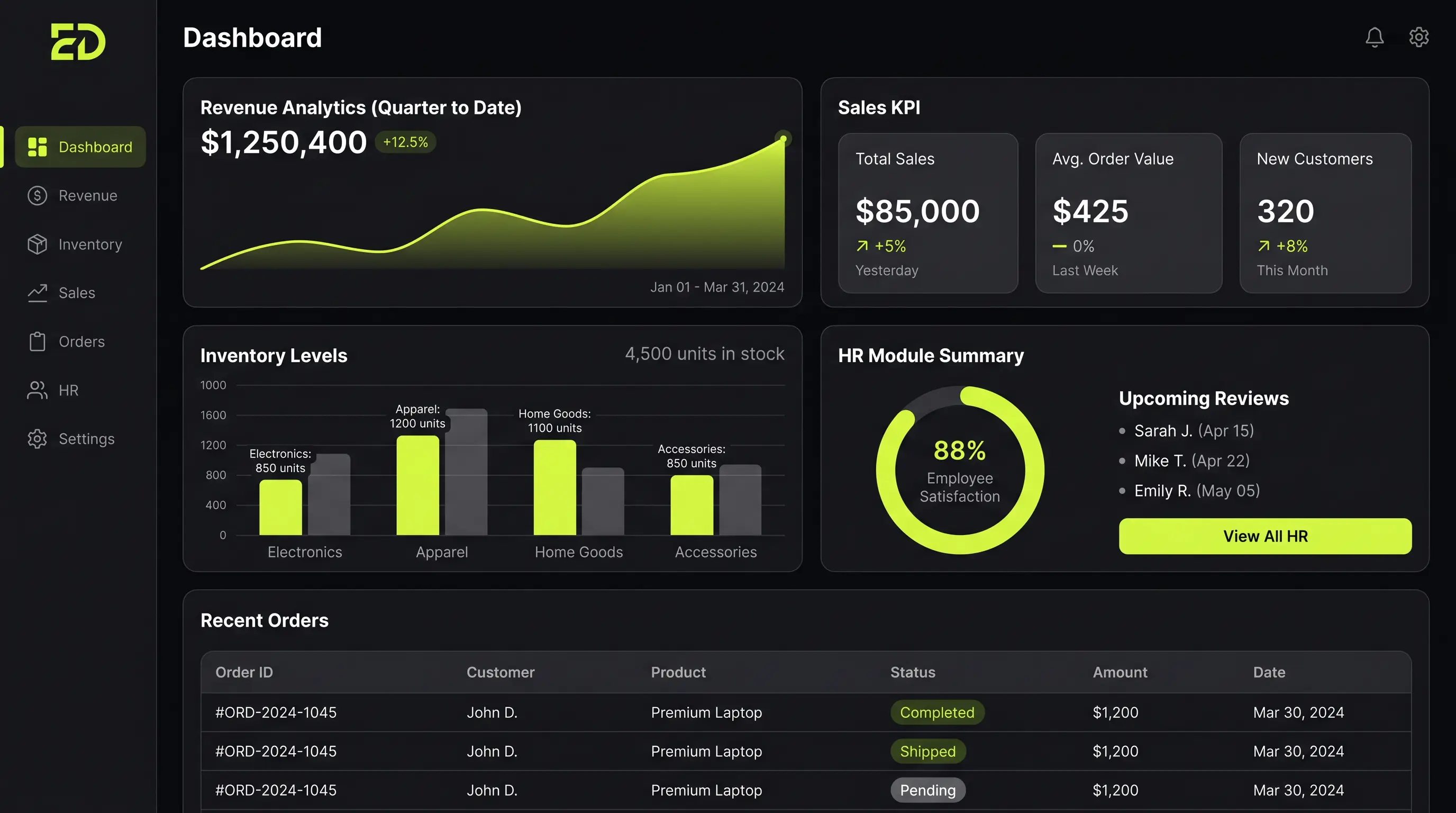1456x813 pixels.
Task: Select the Total Sales KPI card
Action: (927, 213)
